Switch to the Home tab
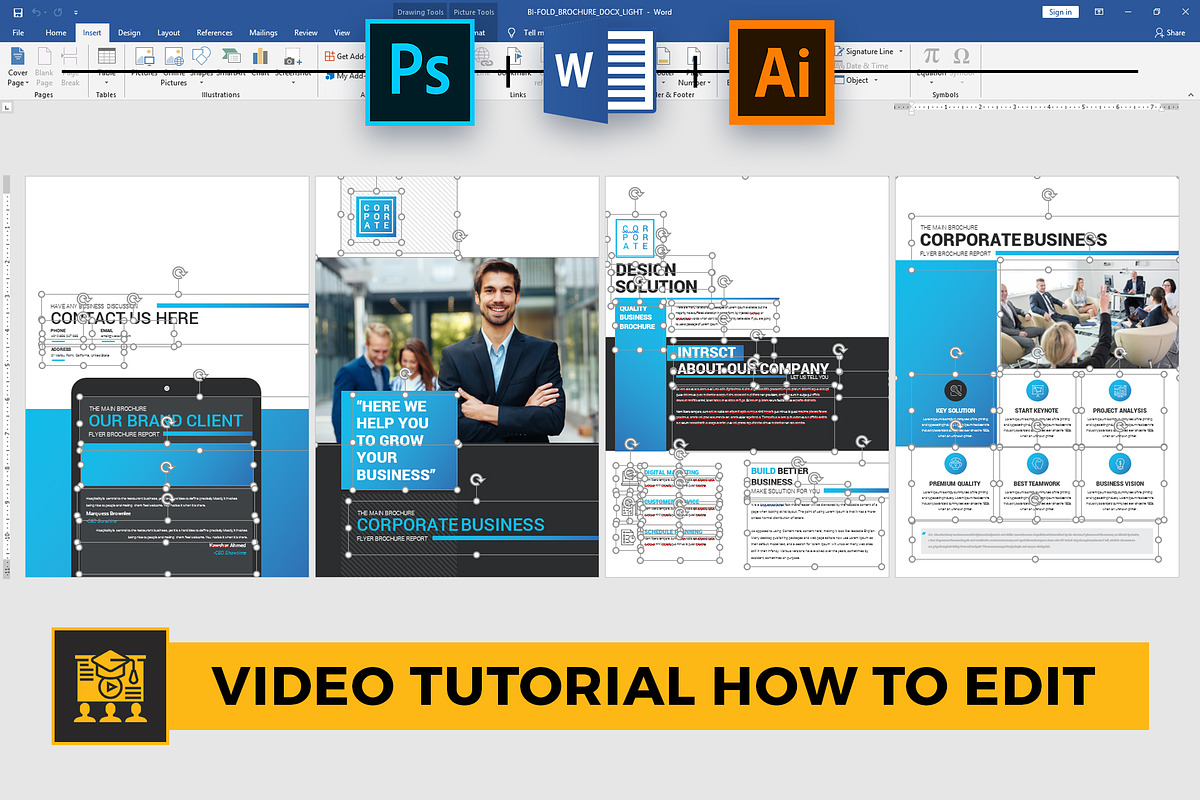This screenshot has width=1200, height=800. pyautogui.click(x=56, y=33)
